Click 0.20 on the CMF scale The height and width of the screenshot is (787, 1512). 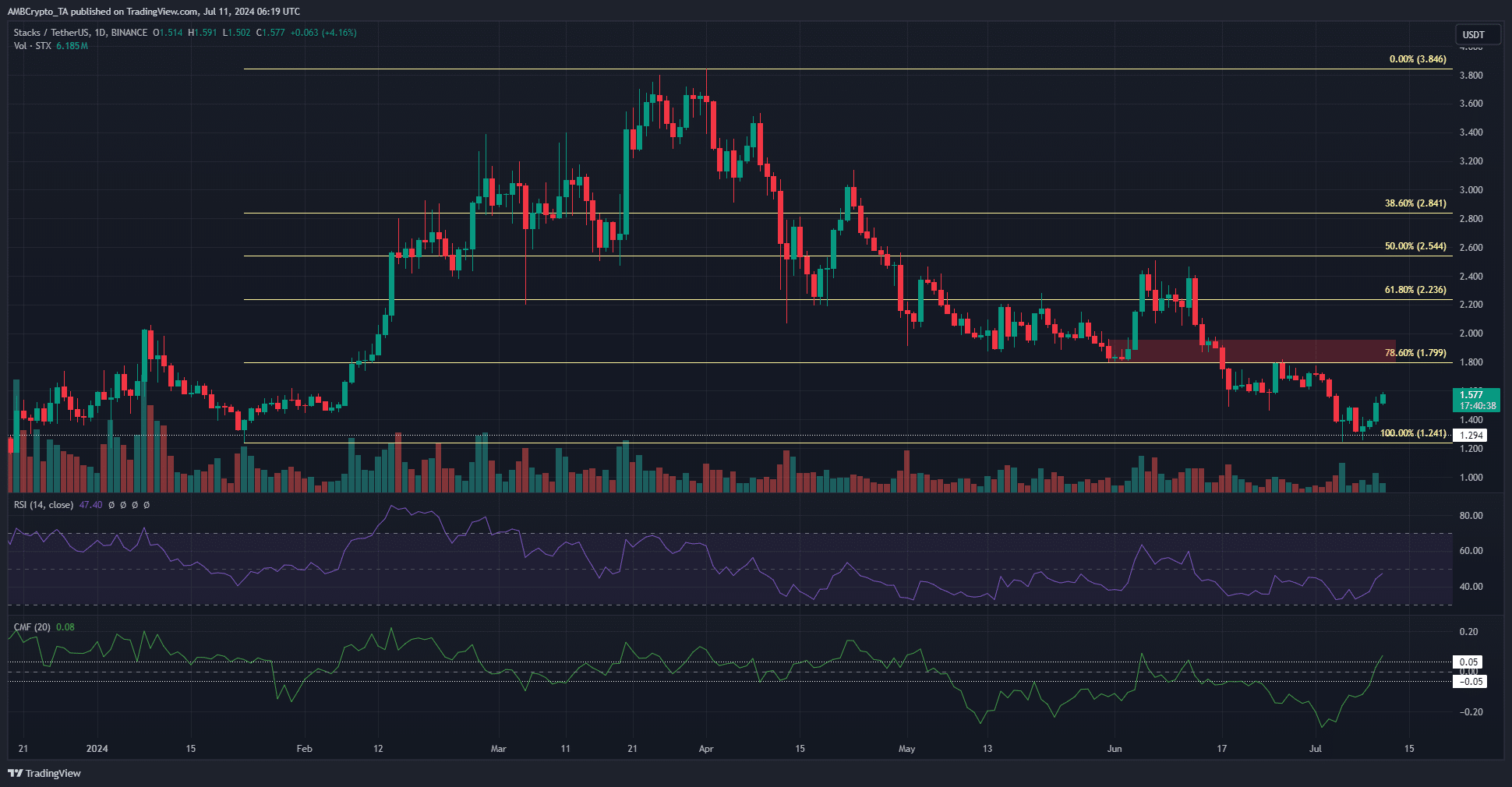click(x=1469, y=632)
